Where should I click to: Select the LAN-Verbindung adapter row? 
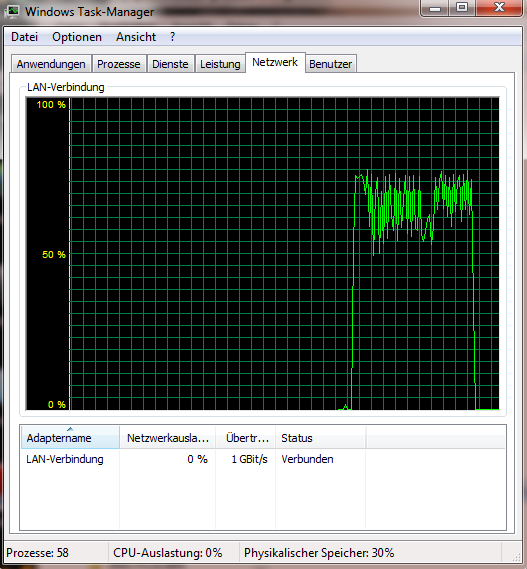click(263, 459)
